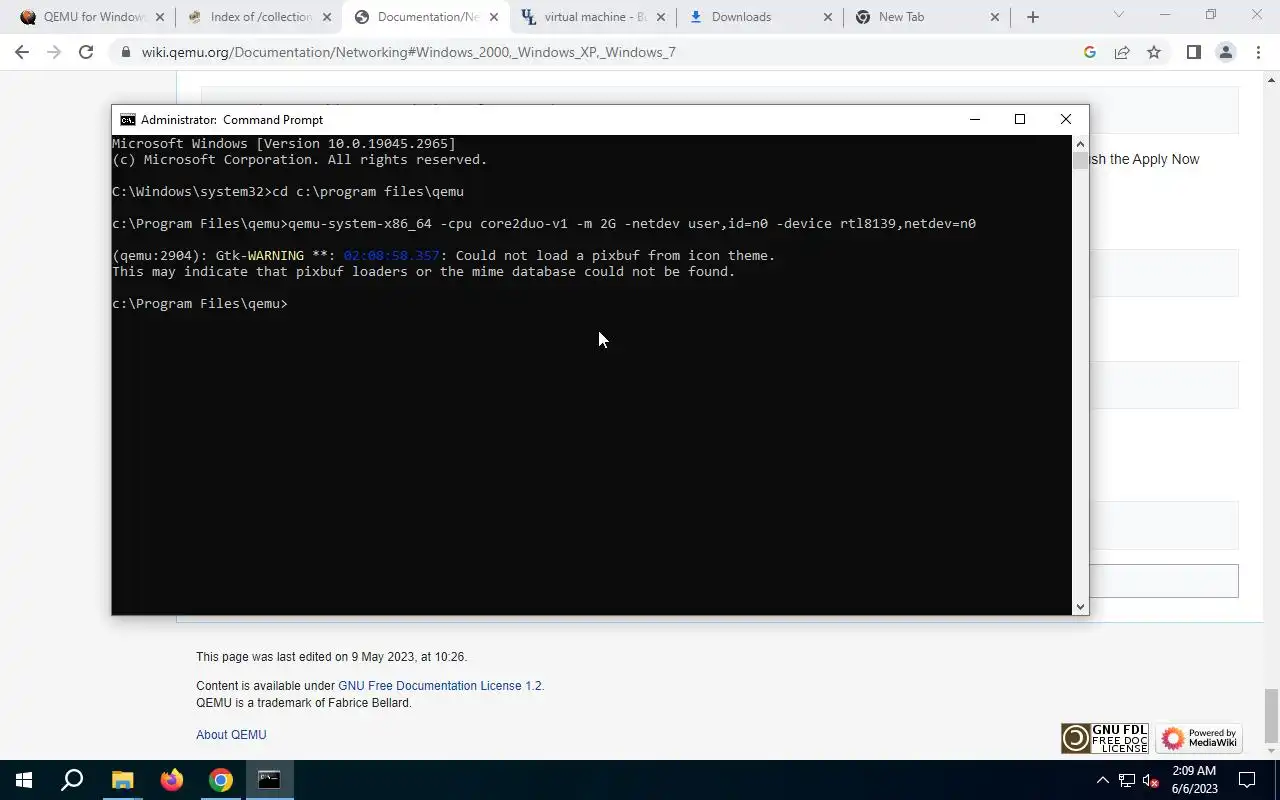
Task: Click the browser page scroll up arrow
Action: [x=1272, y=79]
